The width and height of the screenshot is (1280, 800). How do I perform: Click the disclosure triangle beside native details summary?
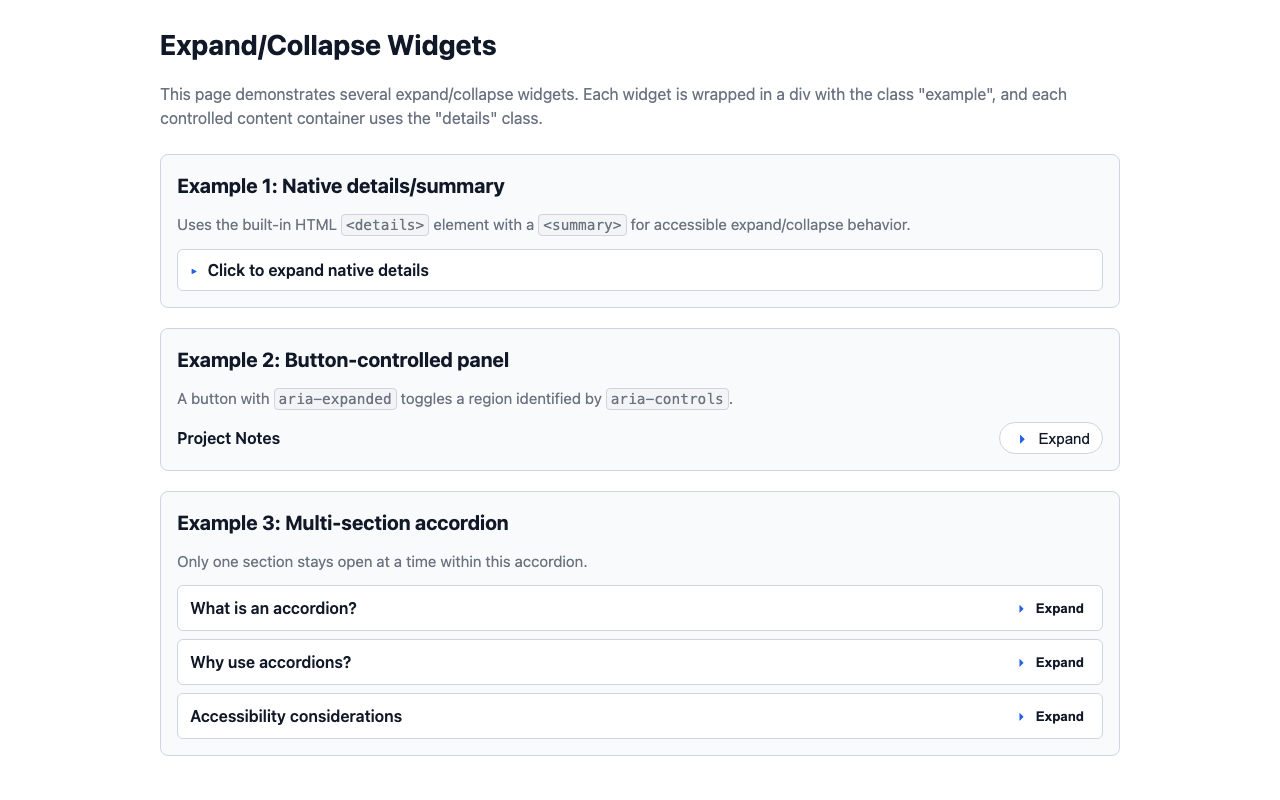(x=194, y=270)
